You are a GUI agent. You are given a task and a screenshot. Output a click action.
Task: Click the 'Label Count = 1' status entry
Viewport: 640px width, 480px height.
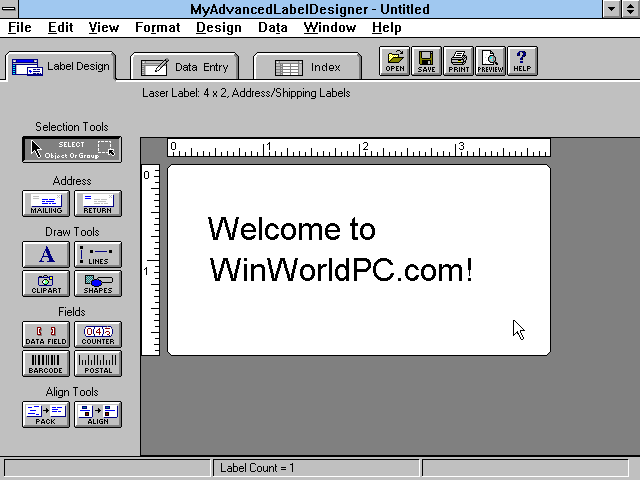pyautogui.click(x=257, y=468)
